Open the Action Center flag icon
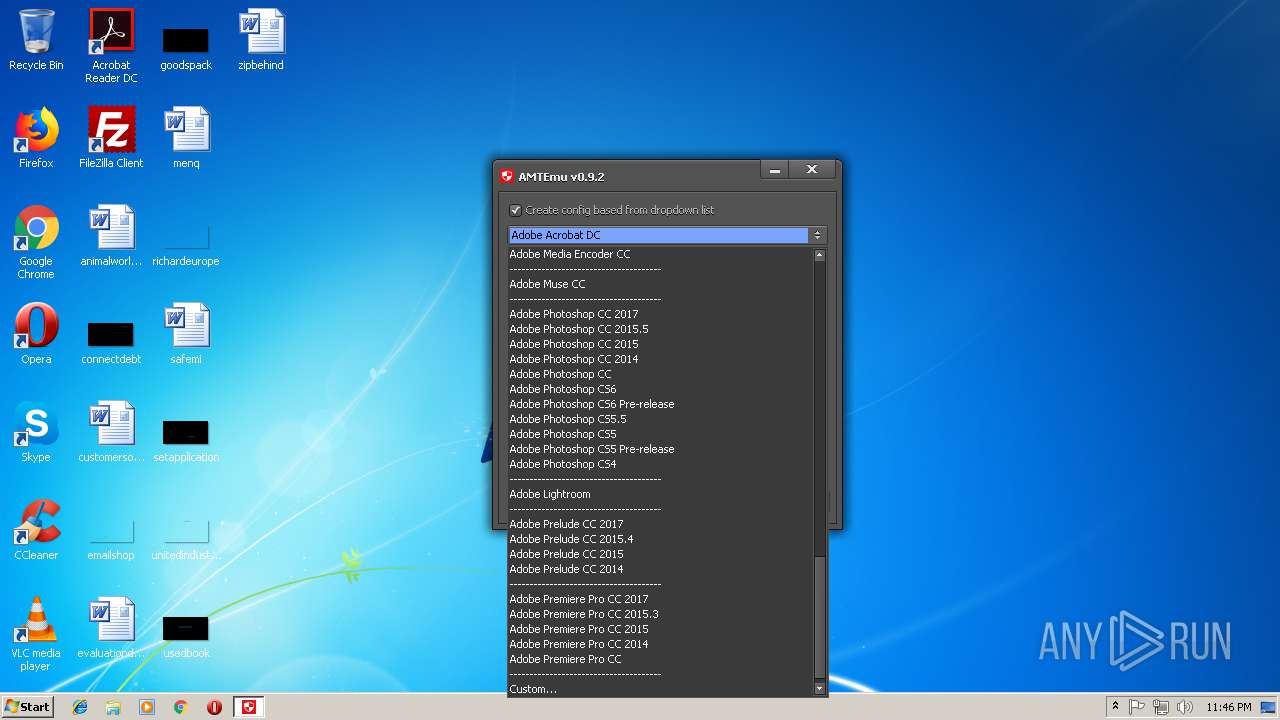The height and width of the screenshot is (720, 1280). pos(1137,707)
